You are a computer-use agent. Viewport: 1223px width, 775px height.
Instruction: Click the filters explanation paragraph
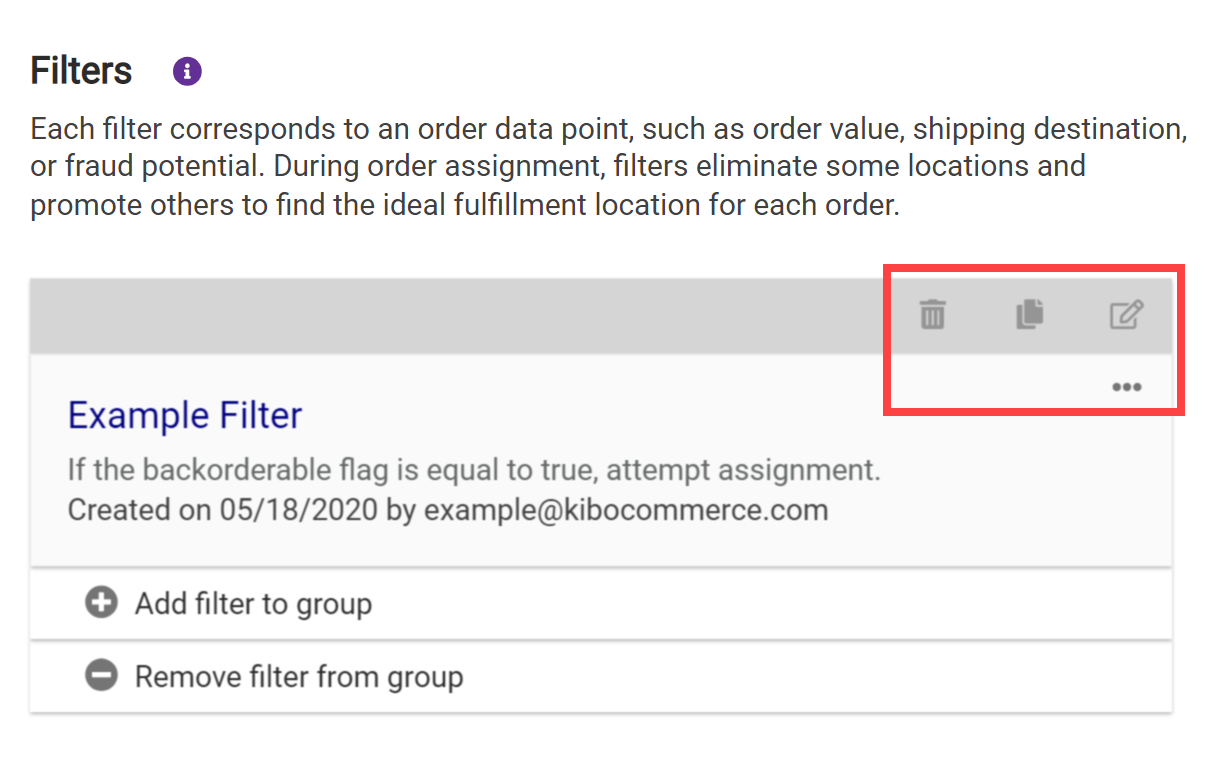pyautogui.click(x=600, y=167)
